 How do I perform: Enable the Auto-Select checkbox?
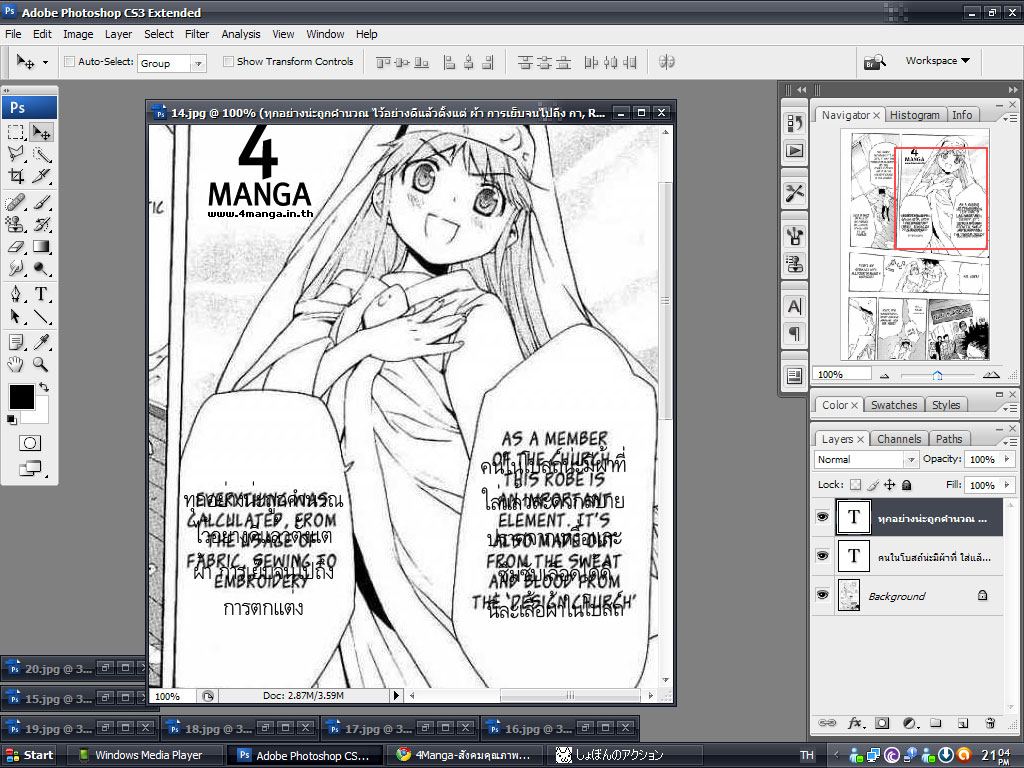[69, 61]
